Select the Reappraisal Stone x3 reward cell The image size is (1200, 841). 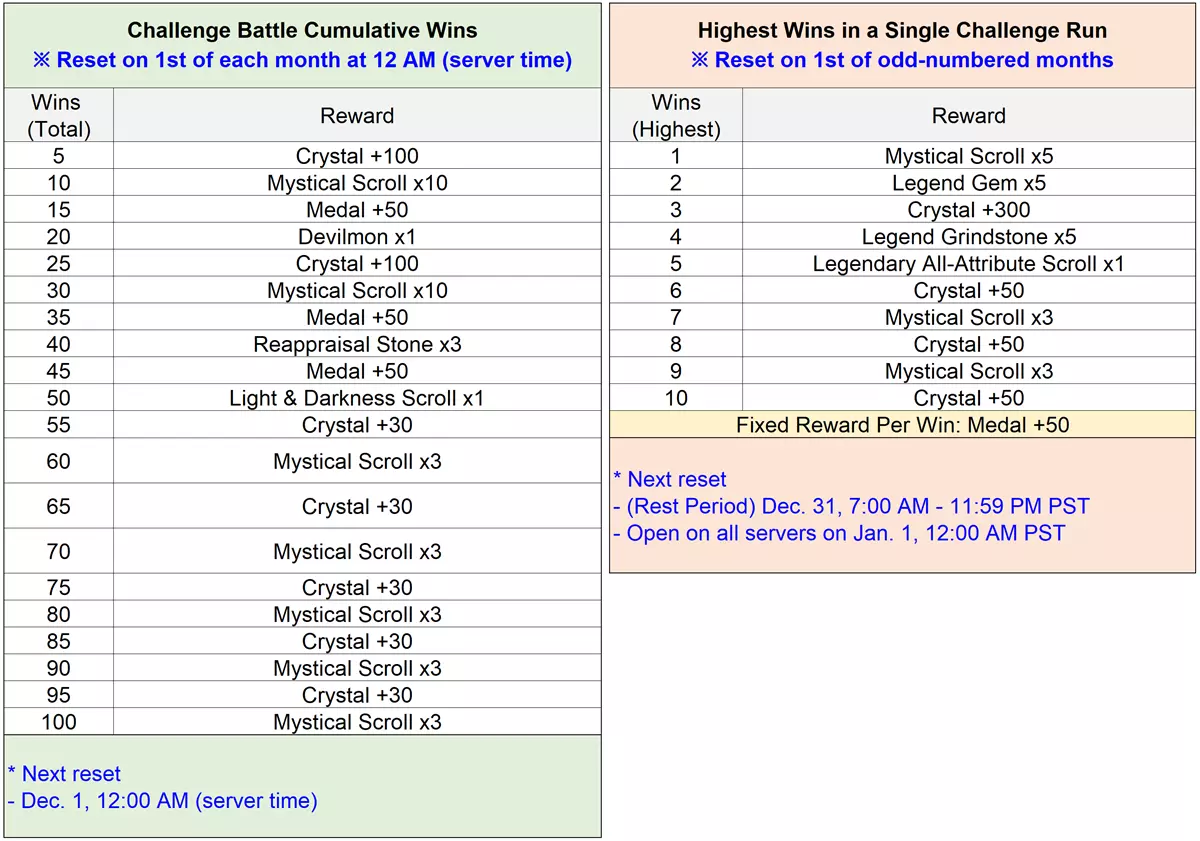(x=357, y=345)
